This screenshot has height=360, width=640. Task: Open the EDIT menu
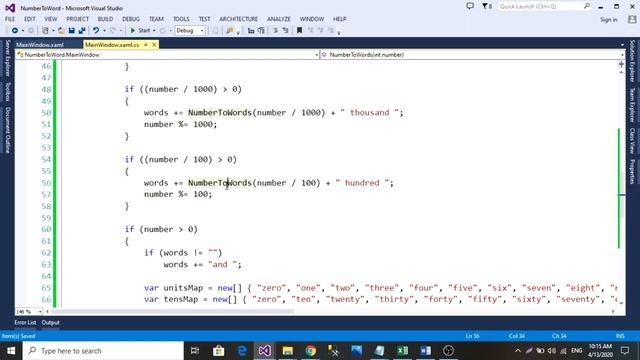pyautogui.click(x=30, y=19)
